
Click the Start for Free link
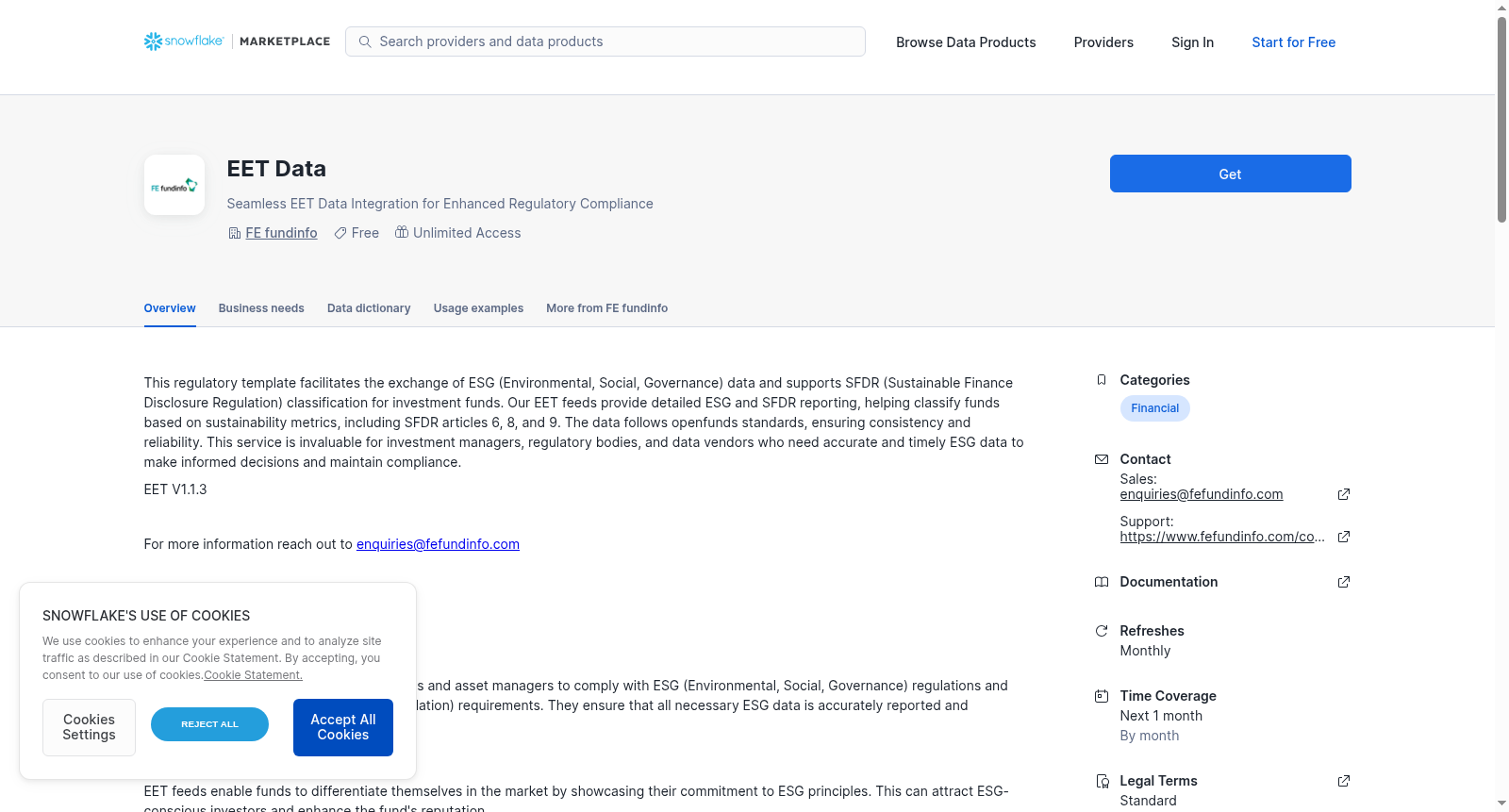[x=1293, y=42]
